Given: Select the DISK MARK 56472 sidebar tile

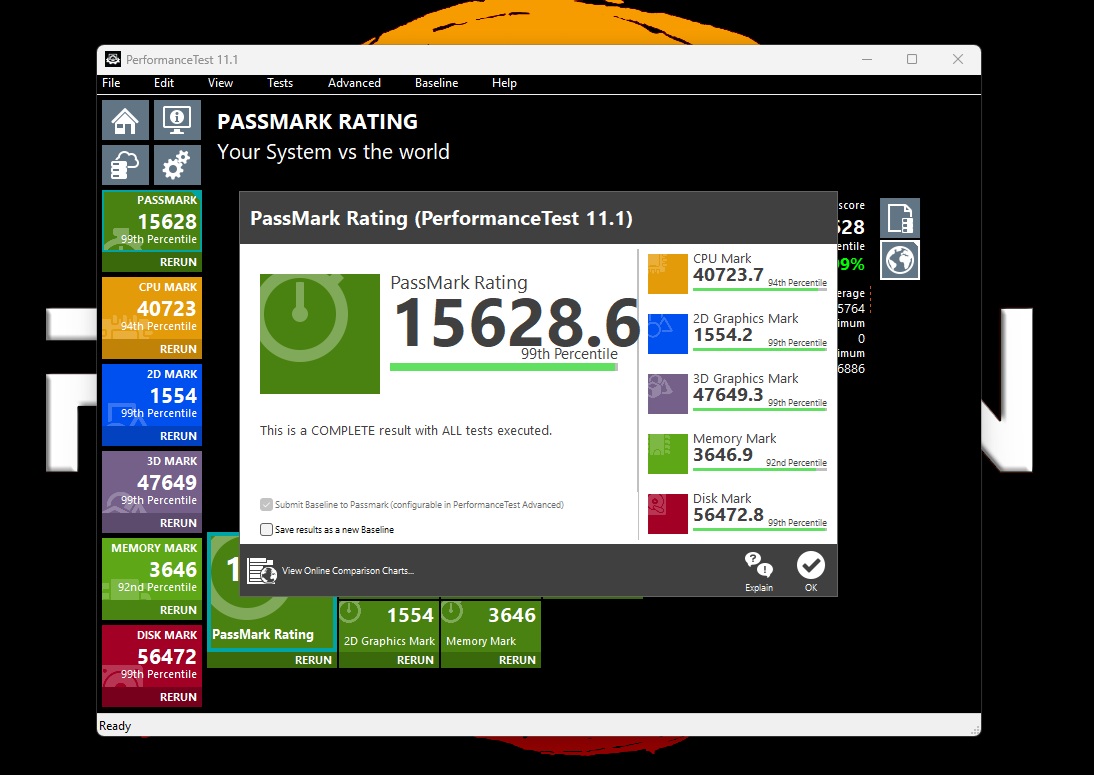Looking at the screenshot, I should [152, 656].
